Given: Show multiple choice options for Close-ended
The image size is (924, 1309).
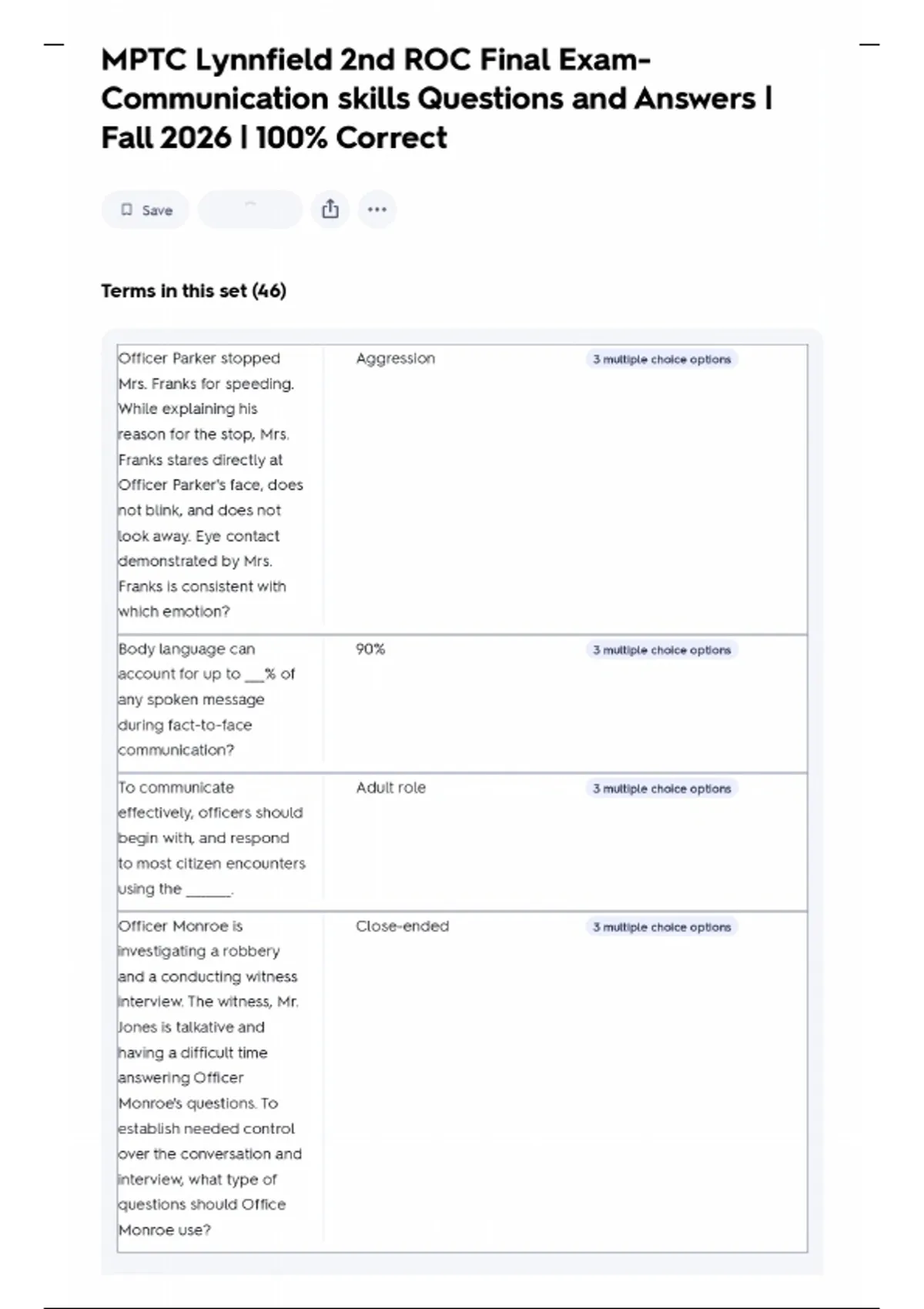Looking at the screenshot, I should tap(661, 928).
